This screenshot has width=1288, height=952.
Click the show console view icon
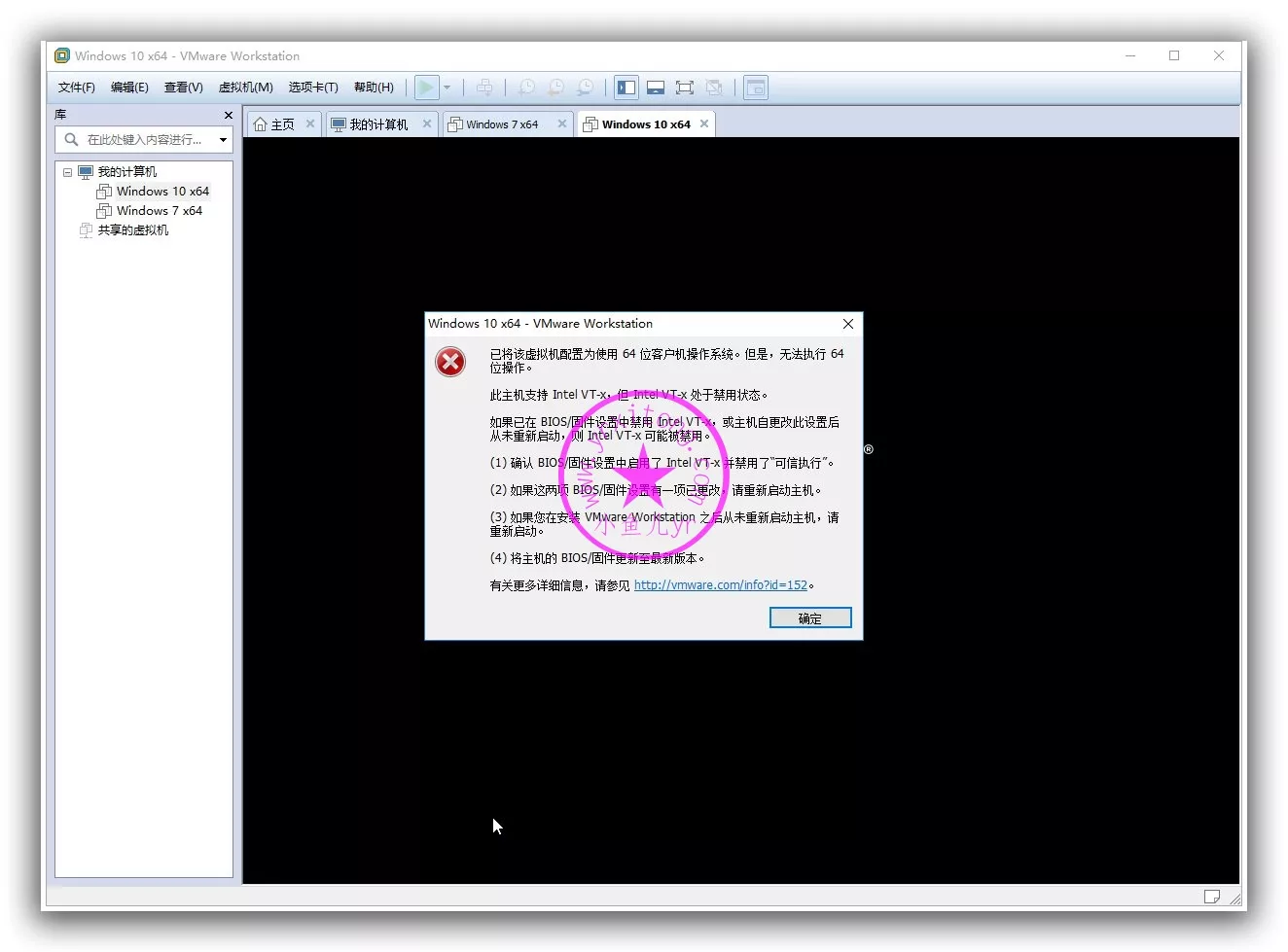756,88
